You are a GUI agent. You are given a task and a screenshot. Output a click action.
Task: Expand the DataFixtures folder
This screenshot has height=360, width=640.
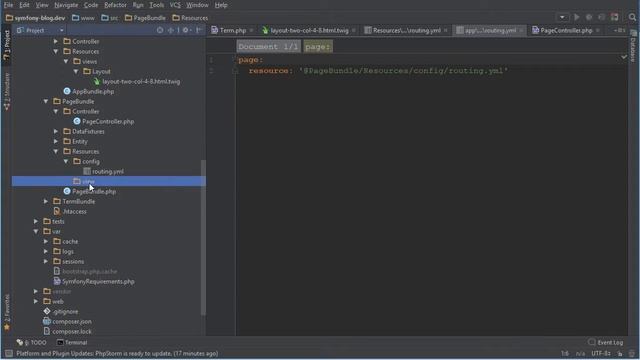[56, 131]
